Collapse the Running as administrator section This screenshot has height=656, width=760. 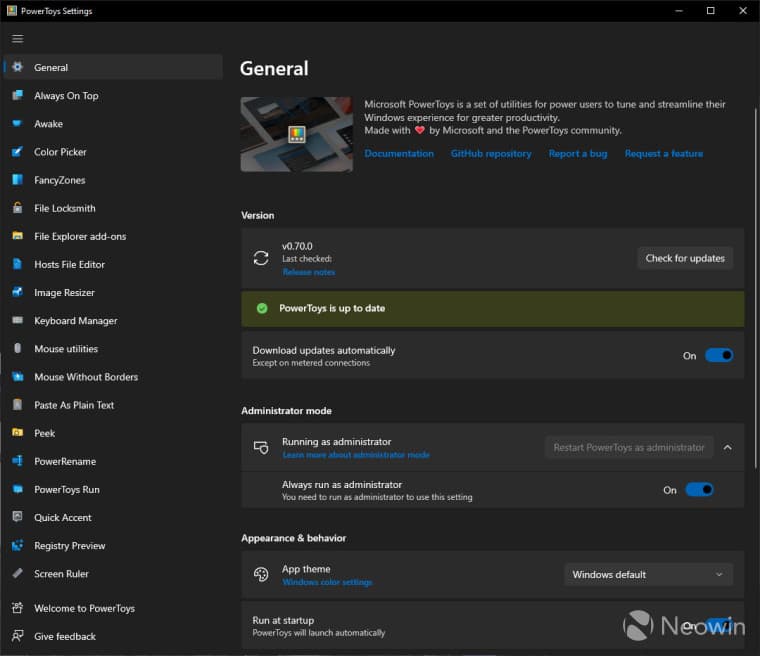(x=727, y=447)
